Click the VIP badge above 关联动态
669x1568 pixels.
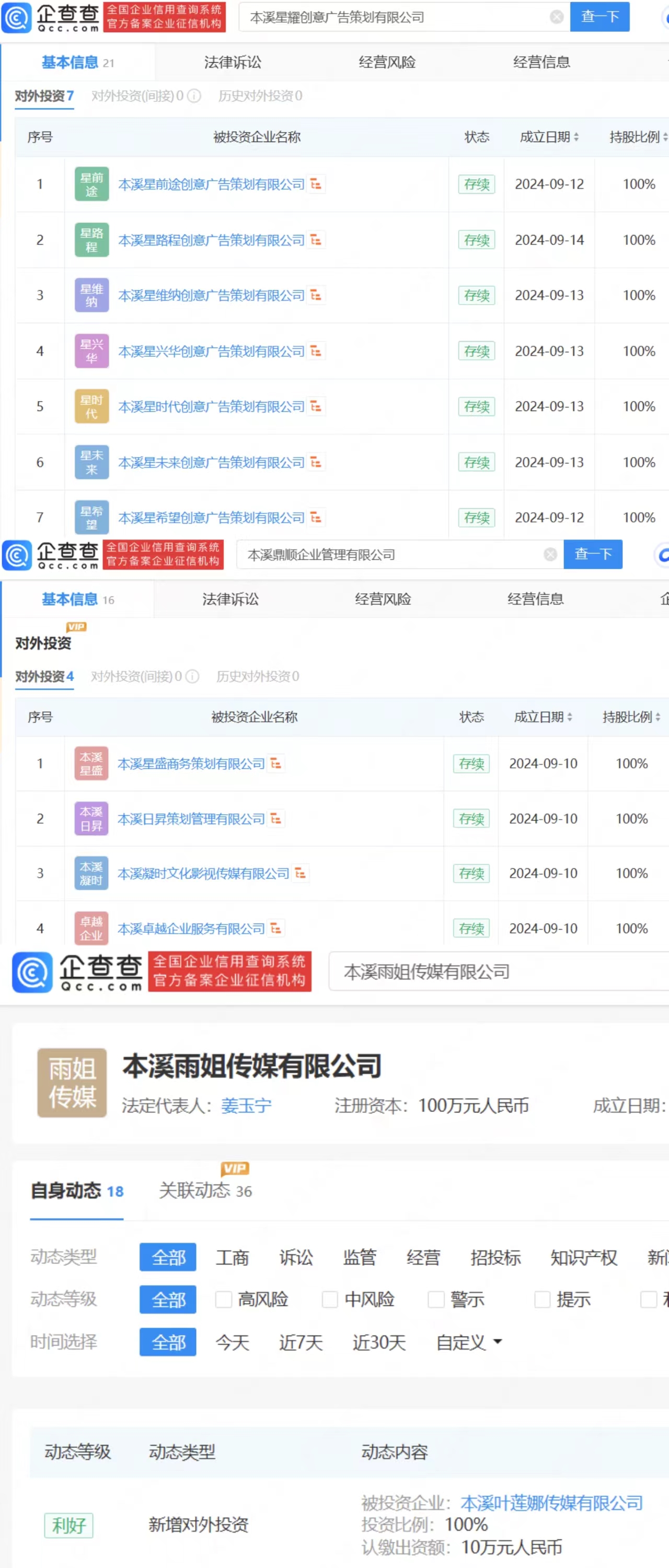point(235,1169)
